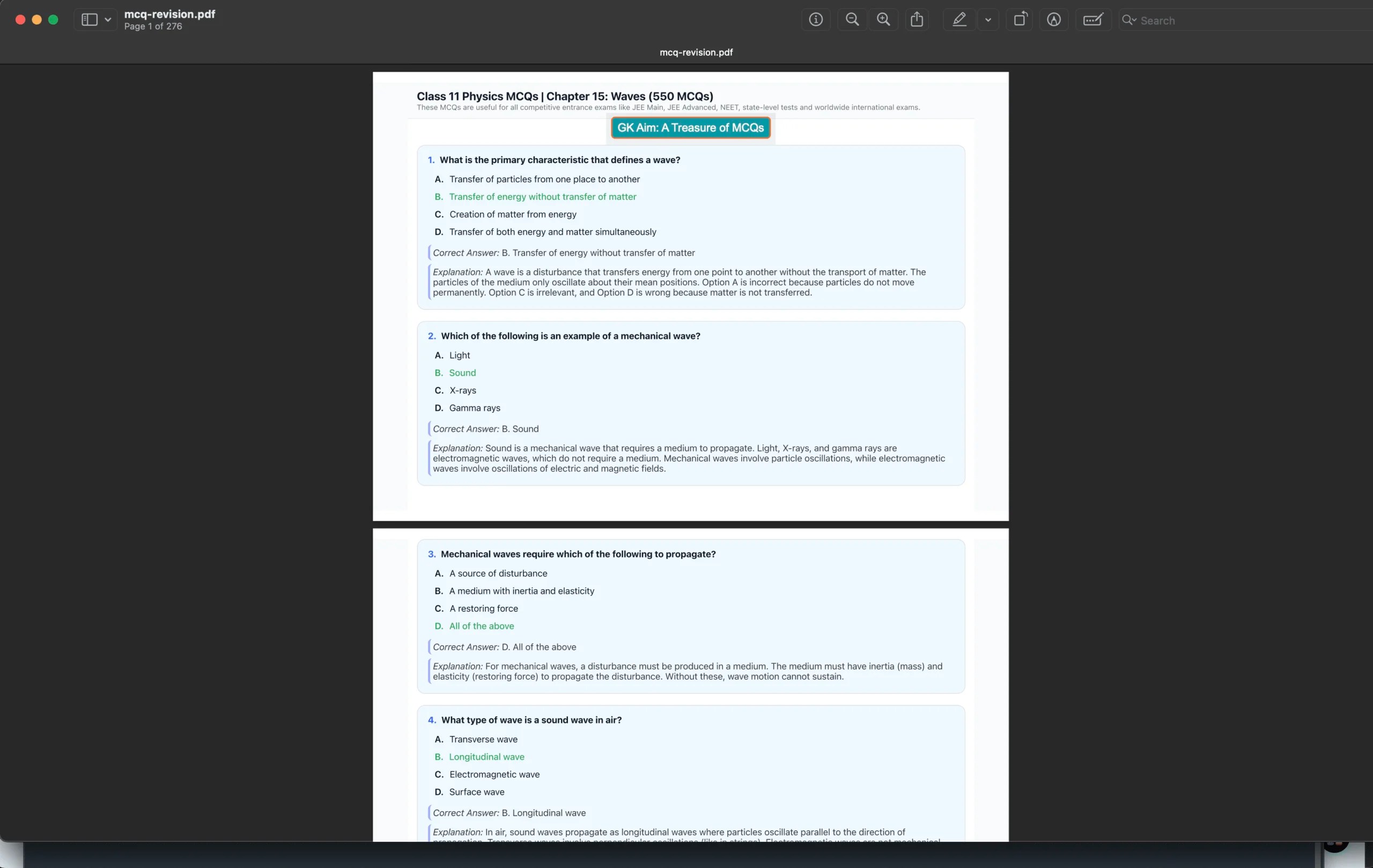This screenshot has width=1373, height=868.
Task: Select option B. Sound in question 2
Action: [462, 373]
